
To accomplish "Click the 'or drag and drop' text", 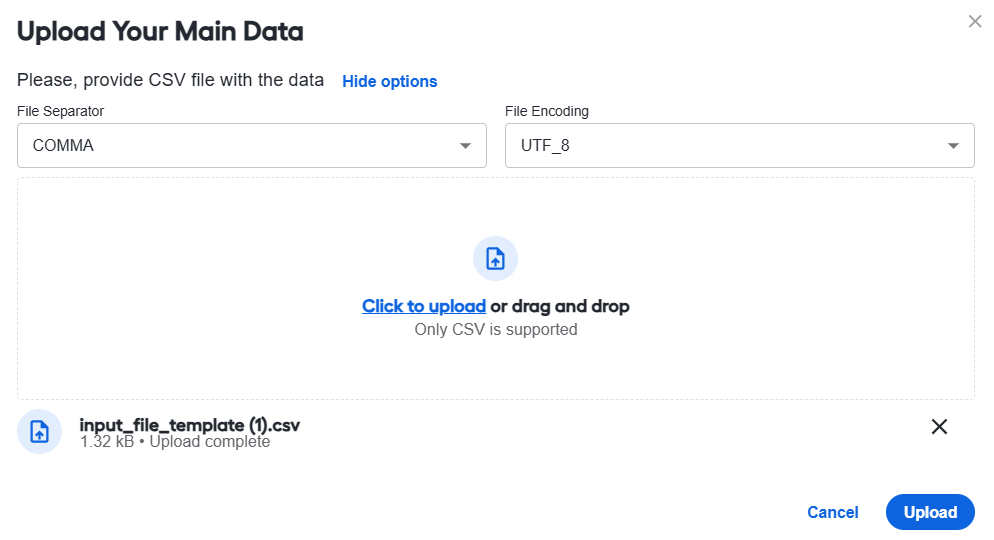I will click(560, 306).
